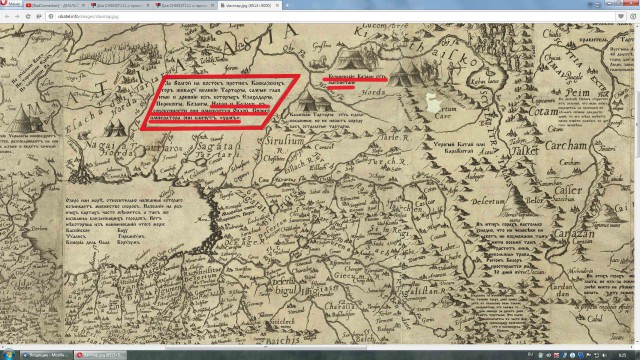The height and width of the screenshot is (360, 640).
Task: Switch keyboard language RU indicator
Action: coord(530,355)
